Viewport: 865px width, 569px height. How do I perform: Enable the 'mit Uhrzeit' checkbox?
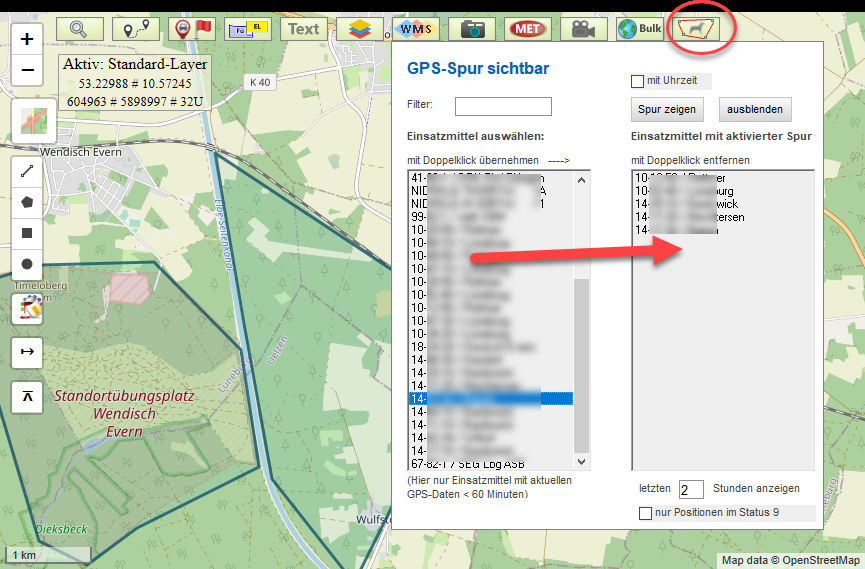click(637, 81)
